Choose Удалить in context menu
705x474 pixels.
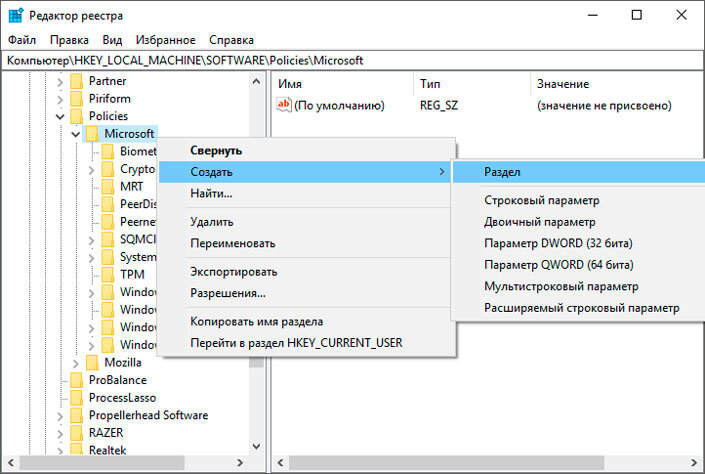(x=307, y=222)
